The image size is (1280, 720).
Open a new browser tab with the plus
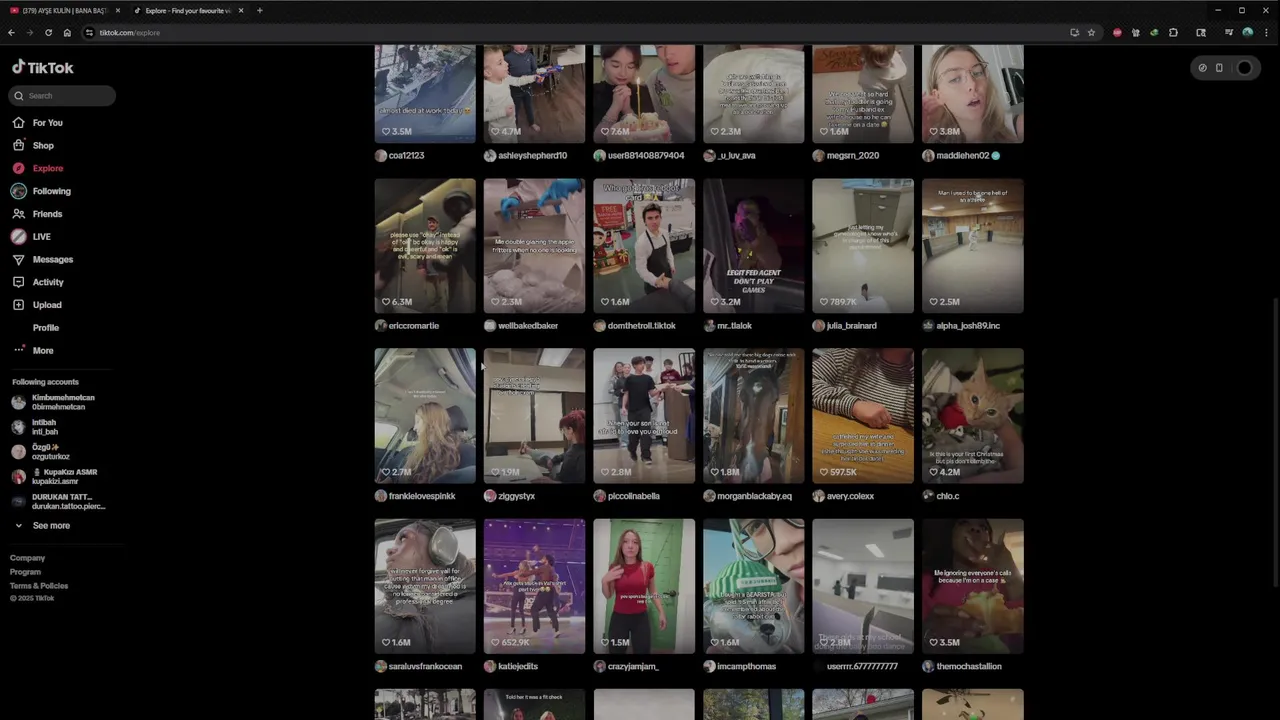(x=259, y=11)
